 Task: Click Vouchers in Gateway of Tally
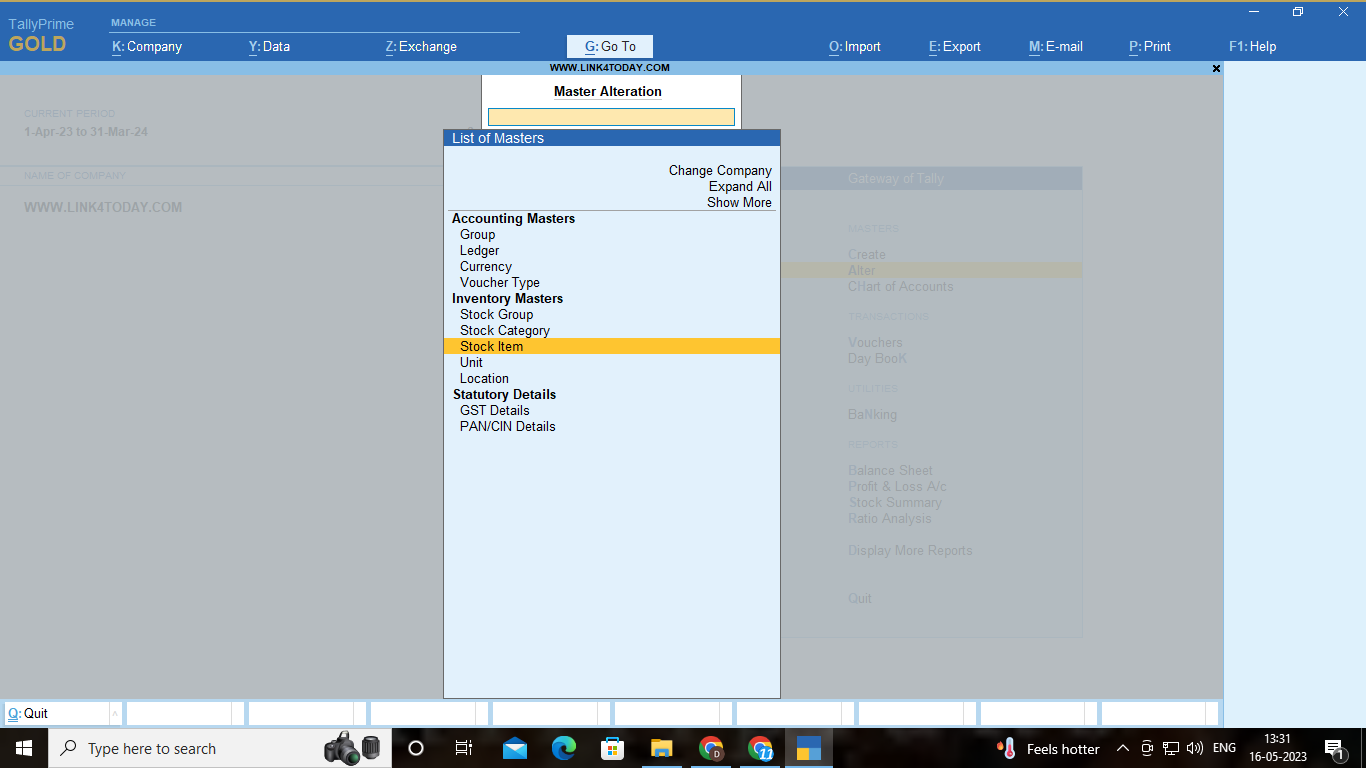875,342
